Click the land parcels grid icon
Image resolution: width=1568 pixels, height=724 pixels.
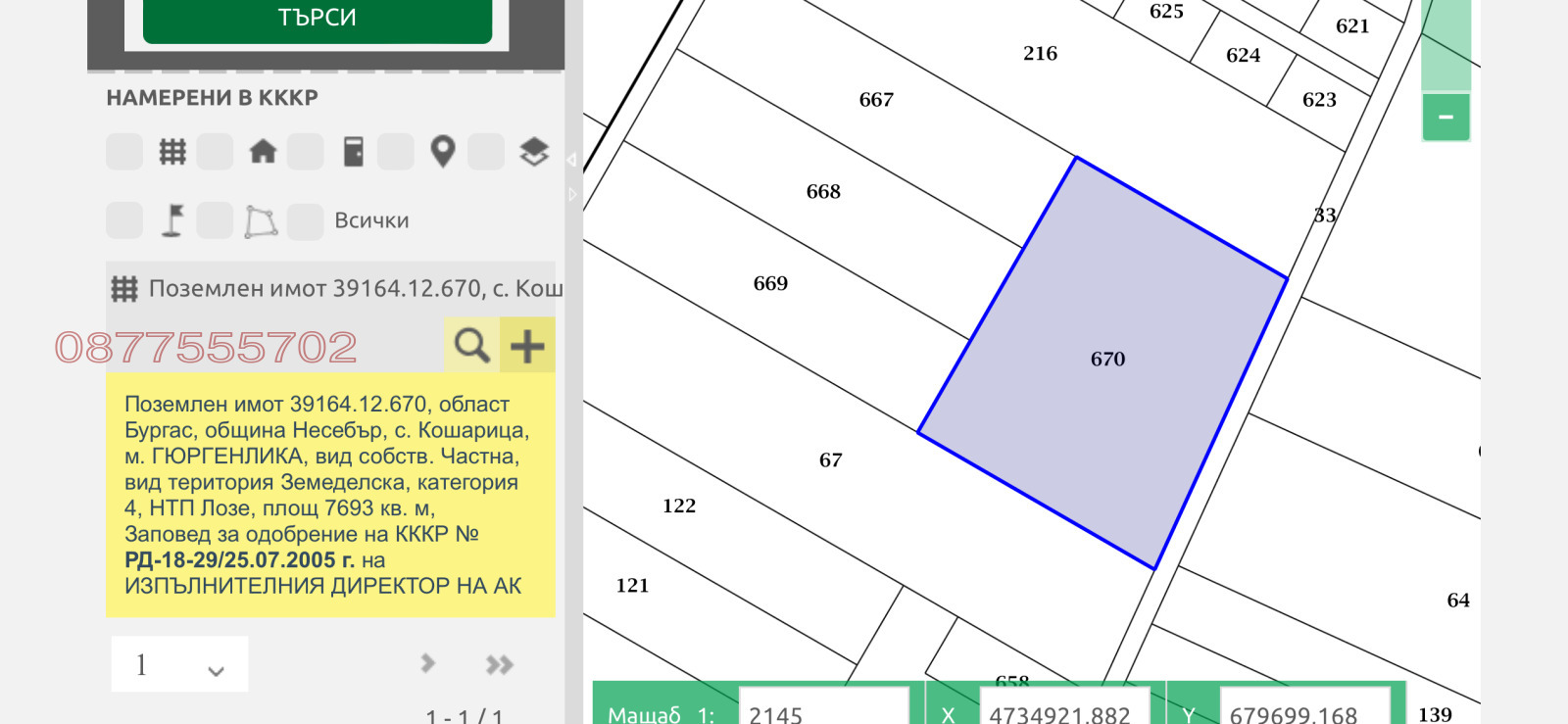tap(172, 152)
